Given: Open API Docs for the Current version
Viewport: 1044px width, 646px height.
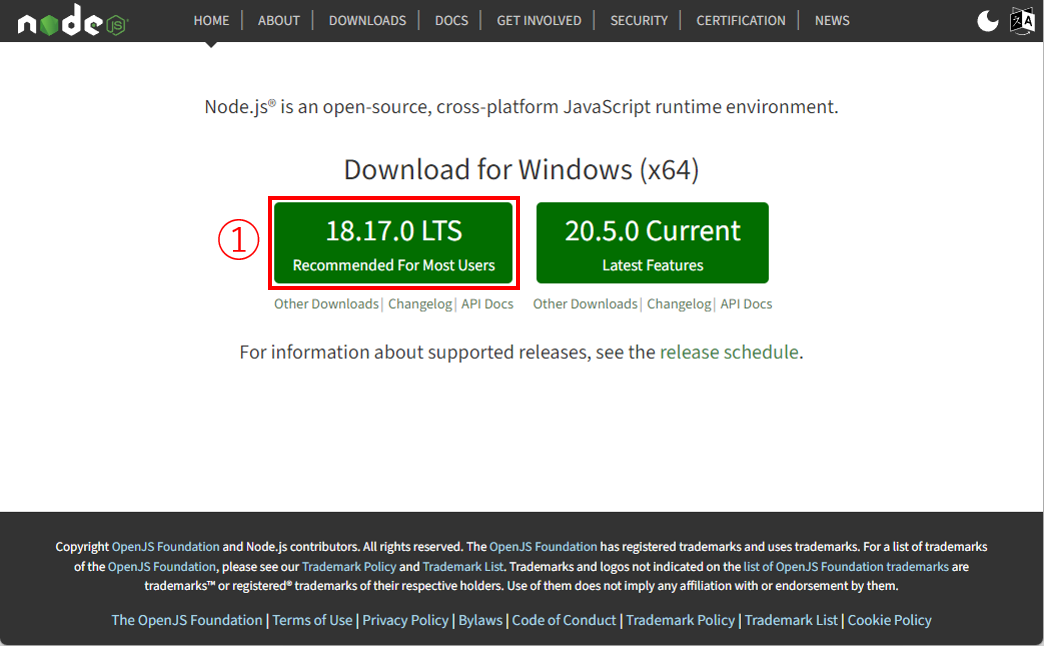Looking at the screenshot, I should (x=745, y=304).
